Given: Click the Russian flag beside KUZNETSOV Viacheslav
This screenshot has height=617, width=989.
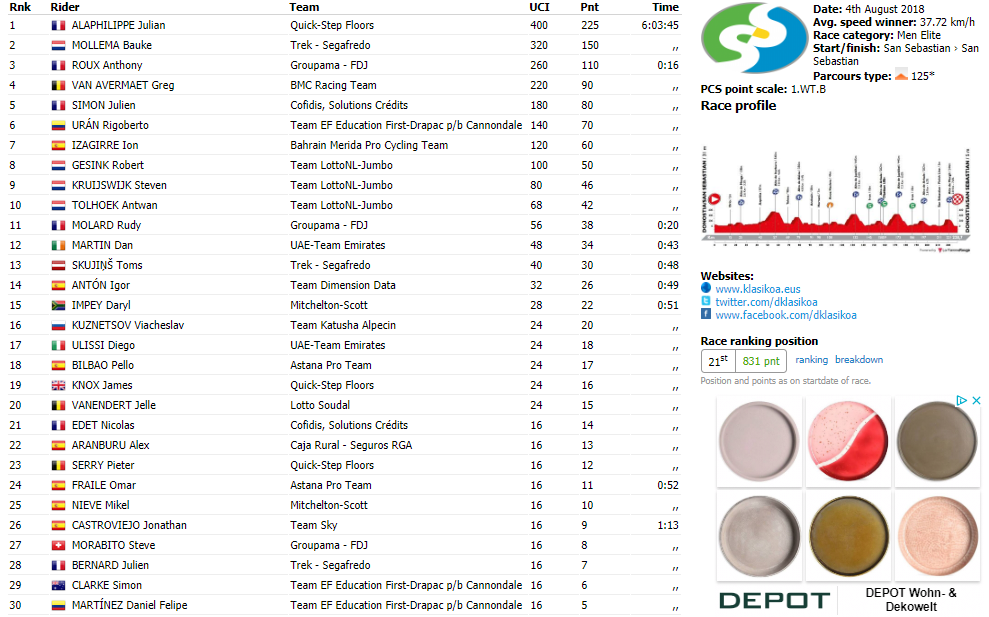Looking at the screenshot, I should [58, 326].
